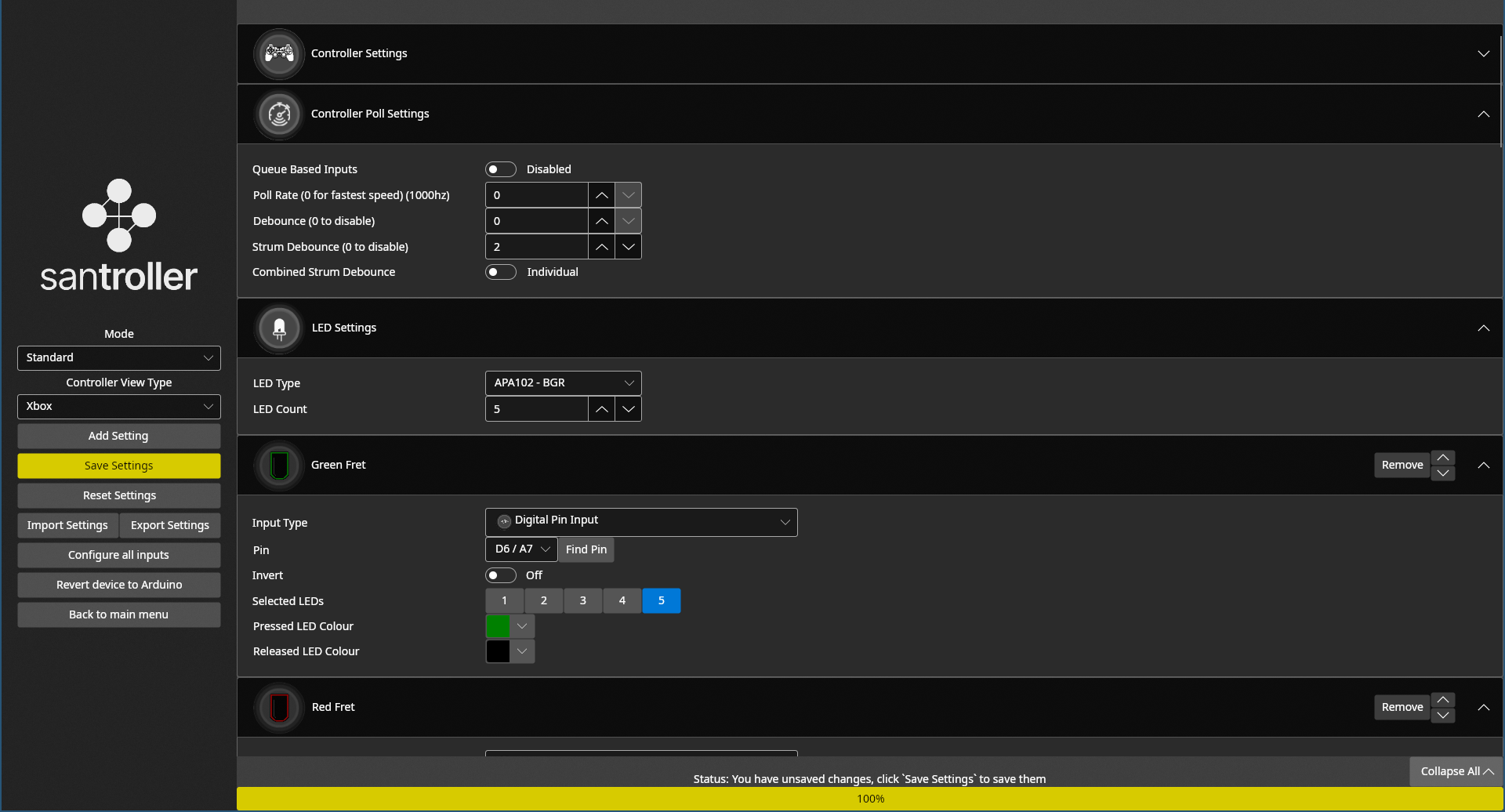The height and width of the screenshot is (812, 1505).
Task: Click the santroller logo
Action: [x=119, y=235]
